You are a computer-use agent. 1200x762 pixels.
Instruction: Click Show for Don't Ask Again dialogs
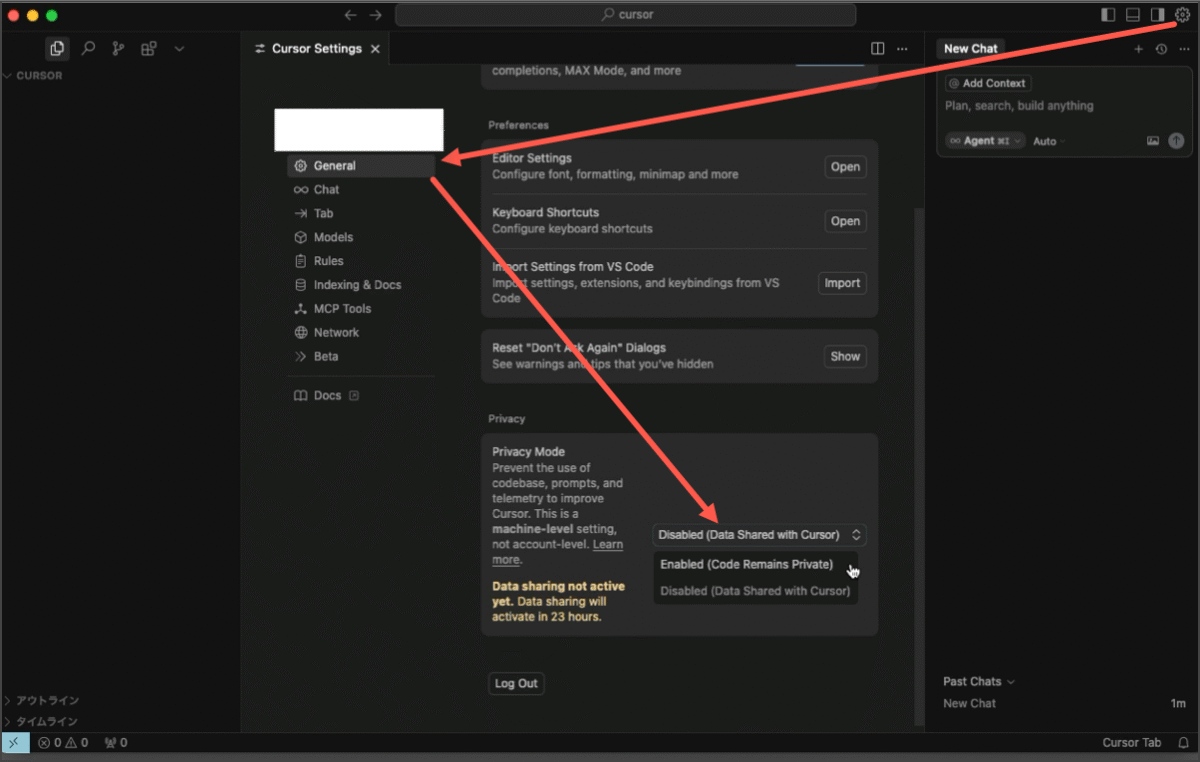[845, 356]
